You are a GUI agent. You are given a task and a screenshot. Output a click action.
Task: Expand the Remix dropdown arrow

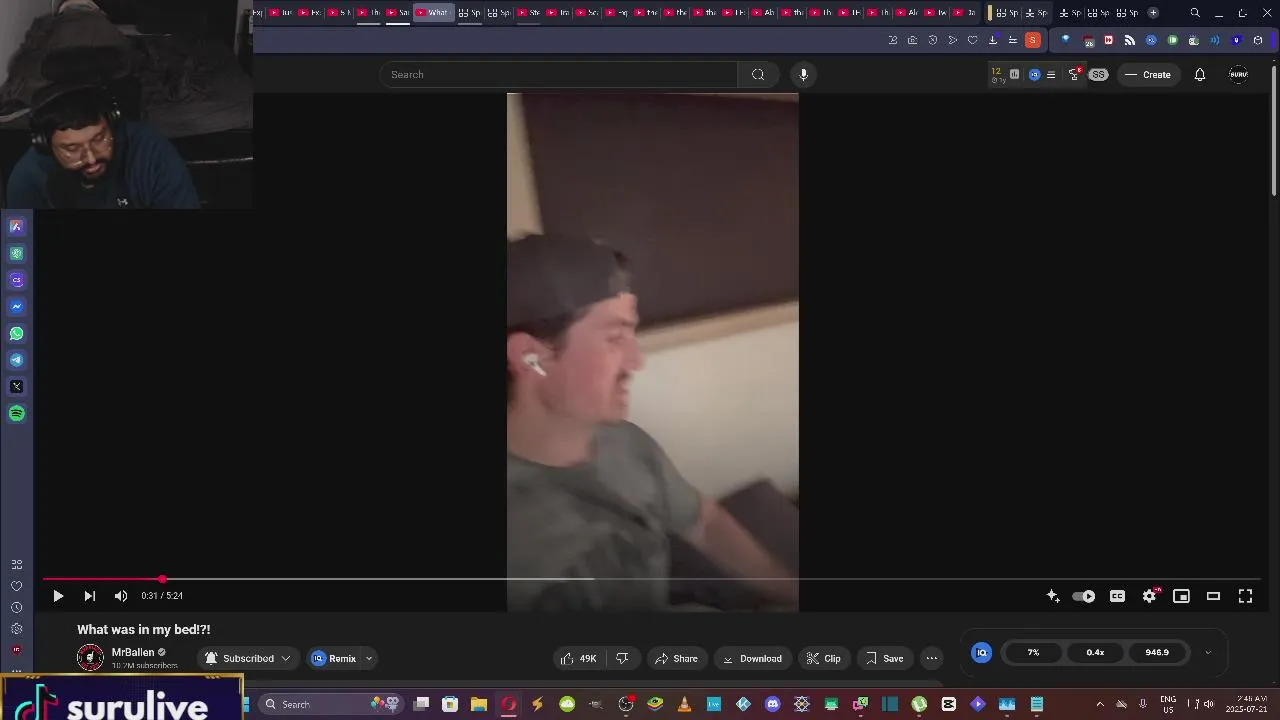368,658
